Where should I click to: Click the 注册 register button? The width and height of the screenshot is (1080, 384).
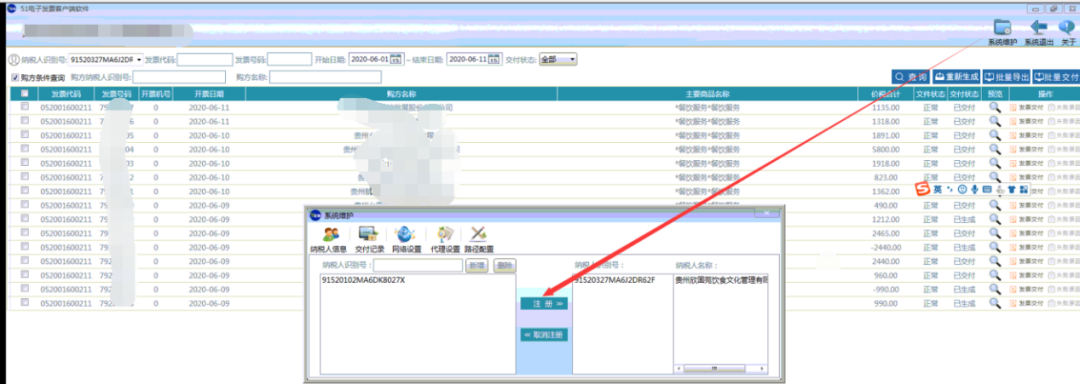coord(543,303)
